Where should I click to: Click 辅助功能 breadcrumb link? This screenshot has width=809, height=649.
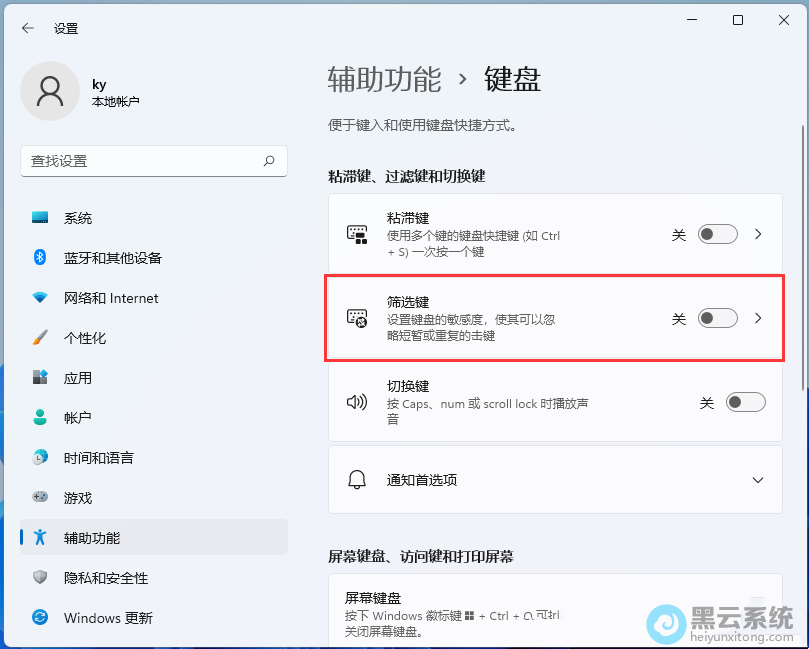[x=384, y=80]
